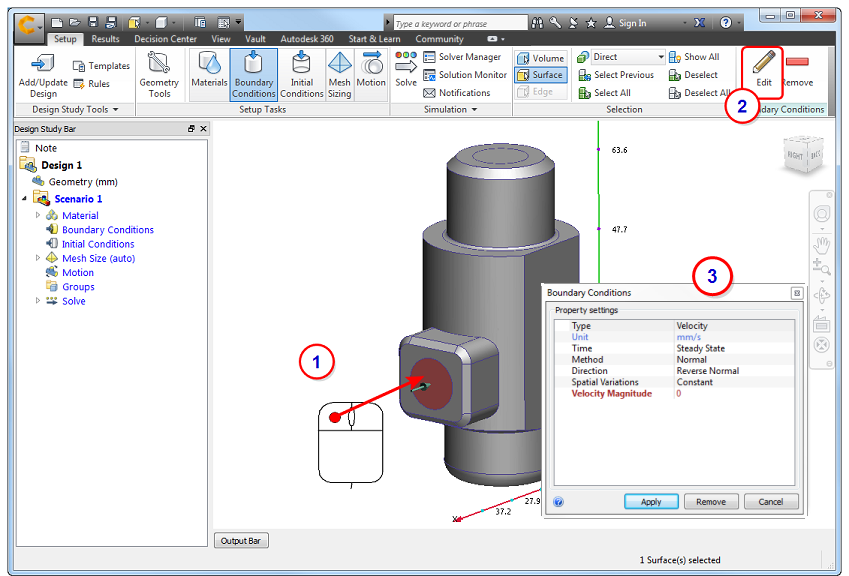Enable Volume selection mode
The height and width of the screenshot is (576, 849).
click(543, 57)
